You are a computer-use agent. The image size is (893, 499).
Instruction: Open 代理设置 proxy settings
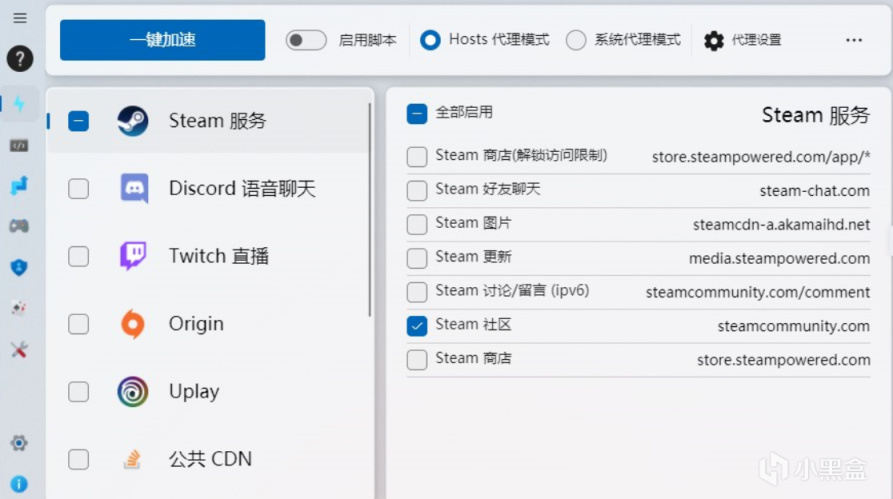point(743,40)
